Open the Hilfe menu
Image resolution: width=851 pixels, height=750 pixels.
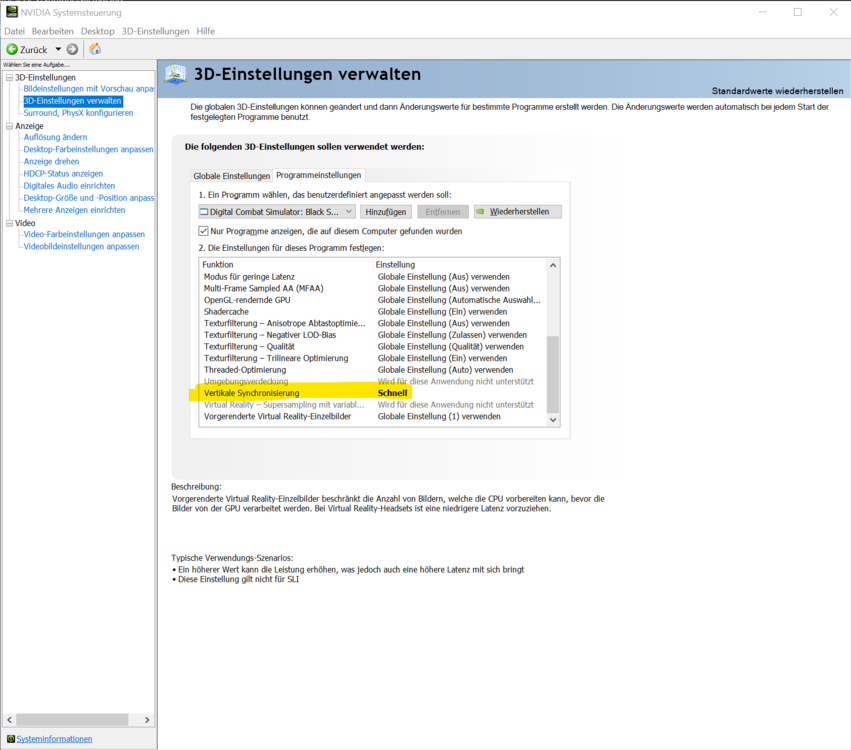(205, 30)
